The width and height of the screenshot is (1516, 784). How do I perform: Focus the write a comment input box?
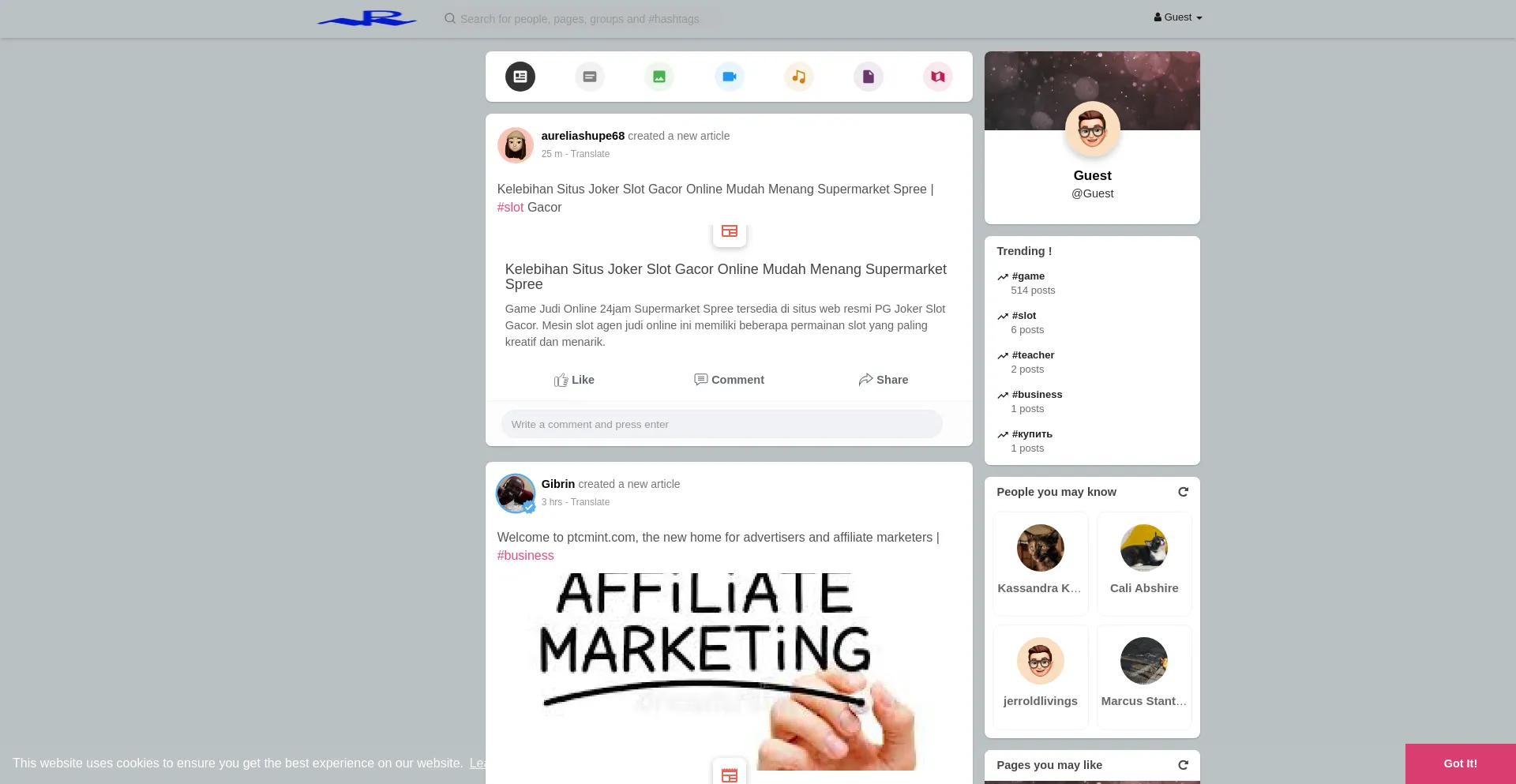coord(721,425)
